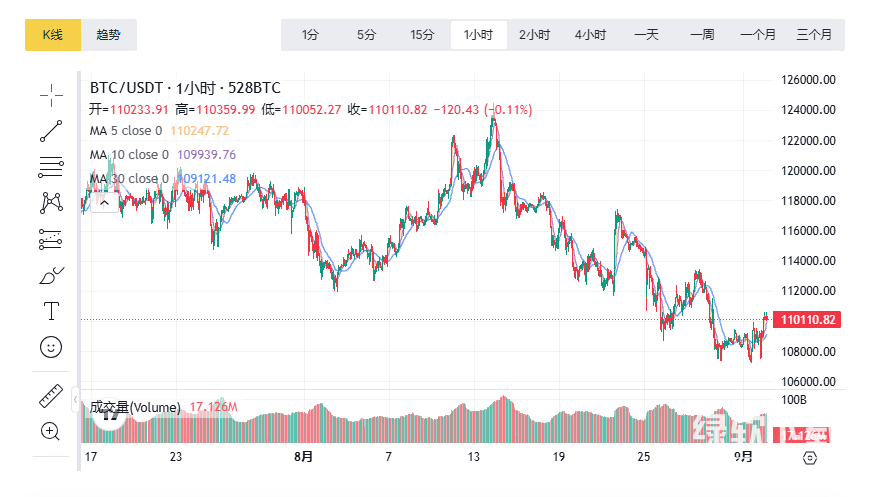The width and height of the screenshot is (894, 497).
Task: Select the 15分 interval tab
Action: pyautogui.click(x=423, y=35)
